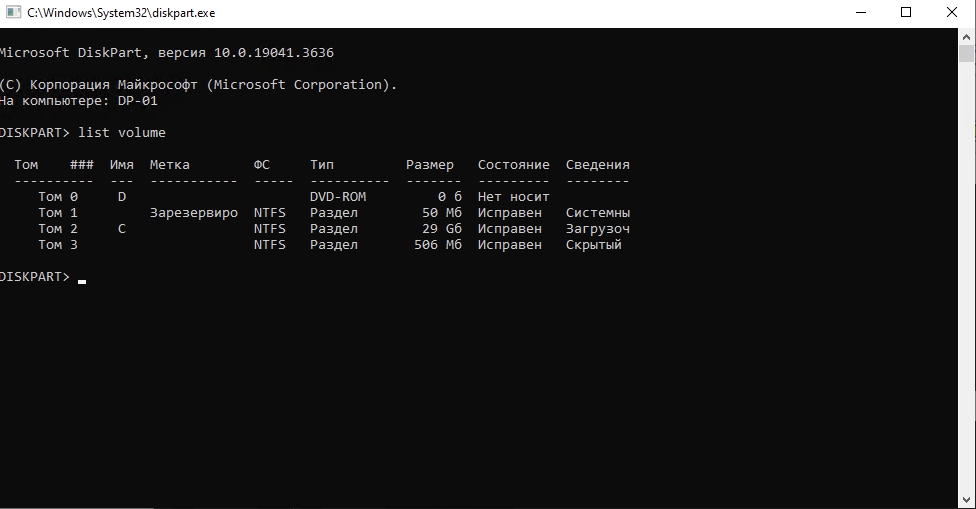
Task: Click the vertical scrollbar track
Action: pos(967,300)
